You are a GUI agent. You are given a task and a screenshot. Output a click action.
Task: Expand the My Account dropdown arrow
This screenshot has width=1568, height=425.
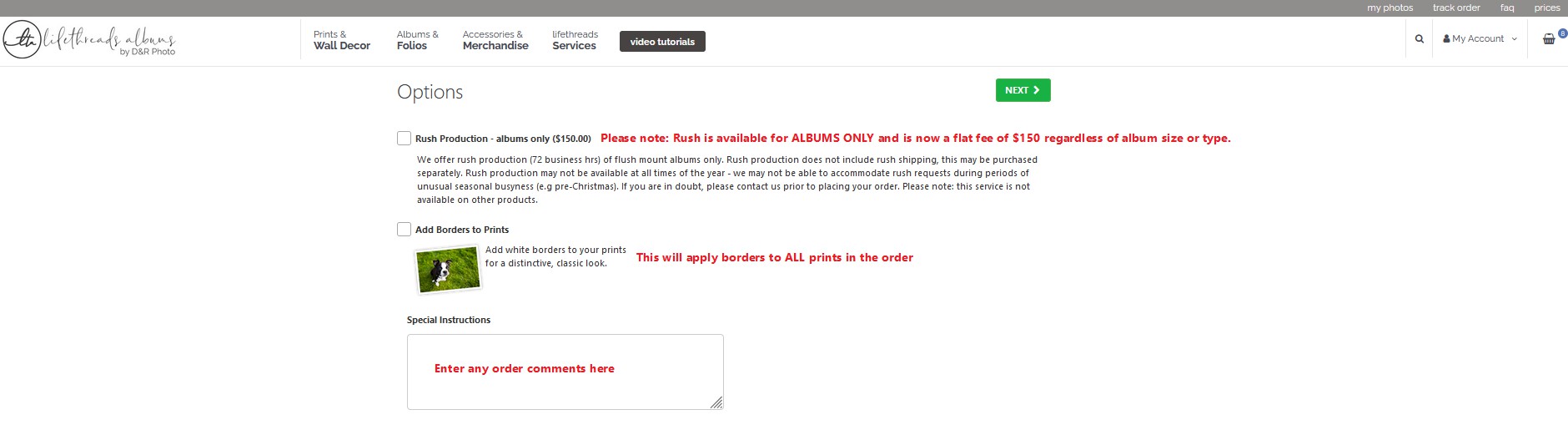click(x=1515, y=39)
